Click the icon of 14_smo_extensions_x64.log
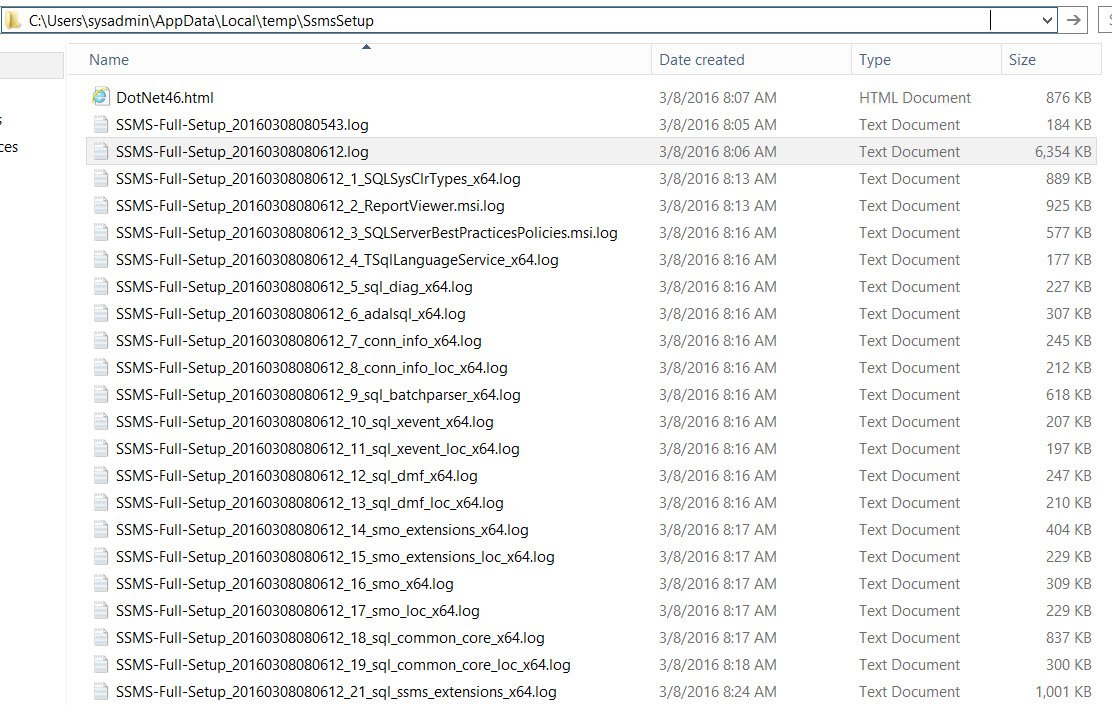 pos(101,529)
